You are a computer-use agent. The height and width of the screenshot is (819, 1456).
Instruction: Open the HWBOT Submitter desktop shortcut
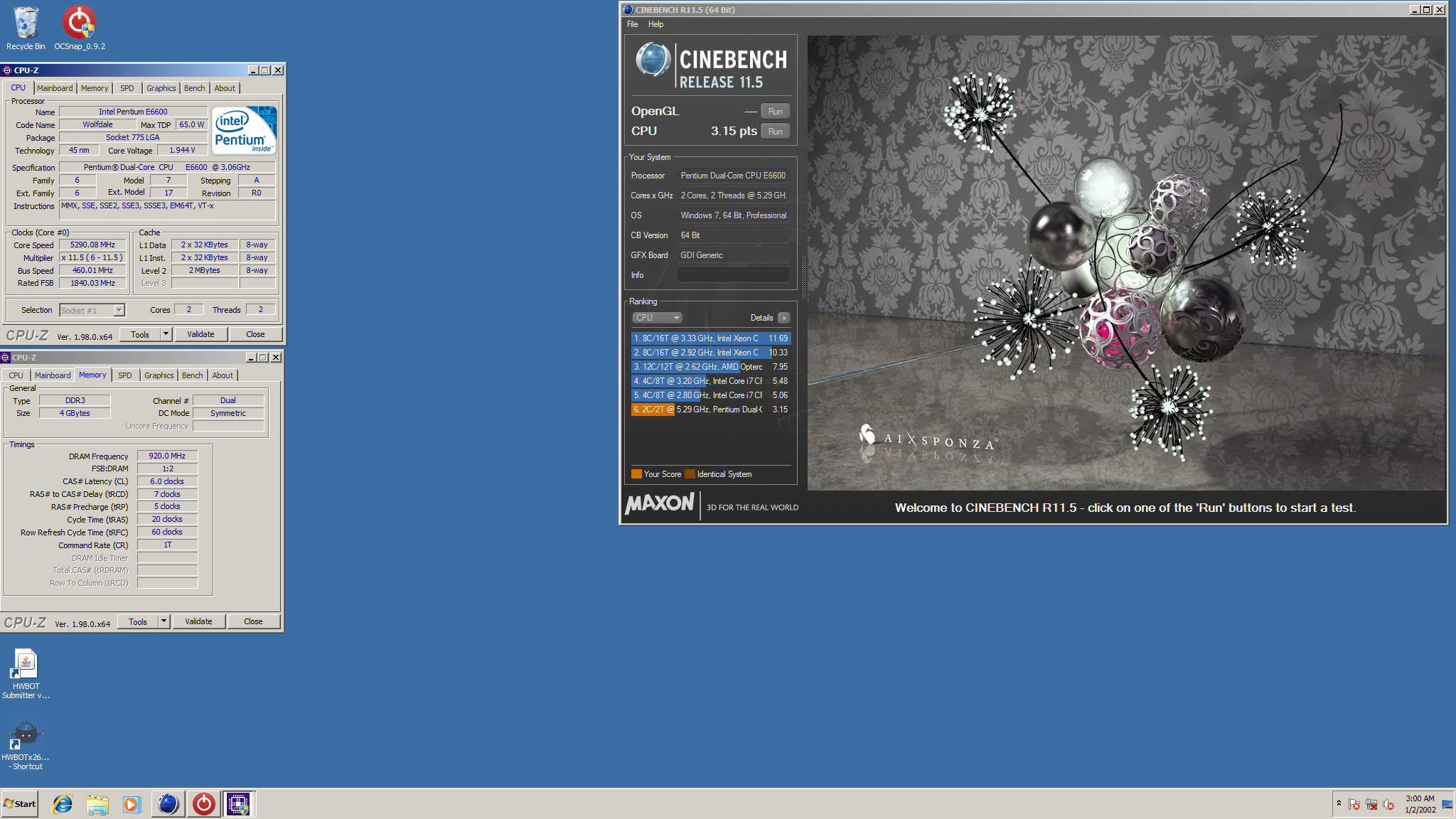coord(26,673)
